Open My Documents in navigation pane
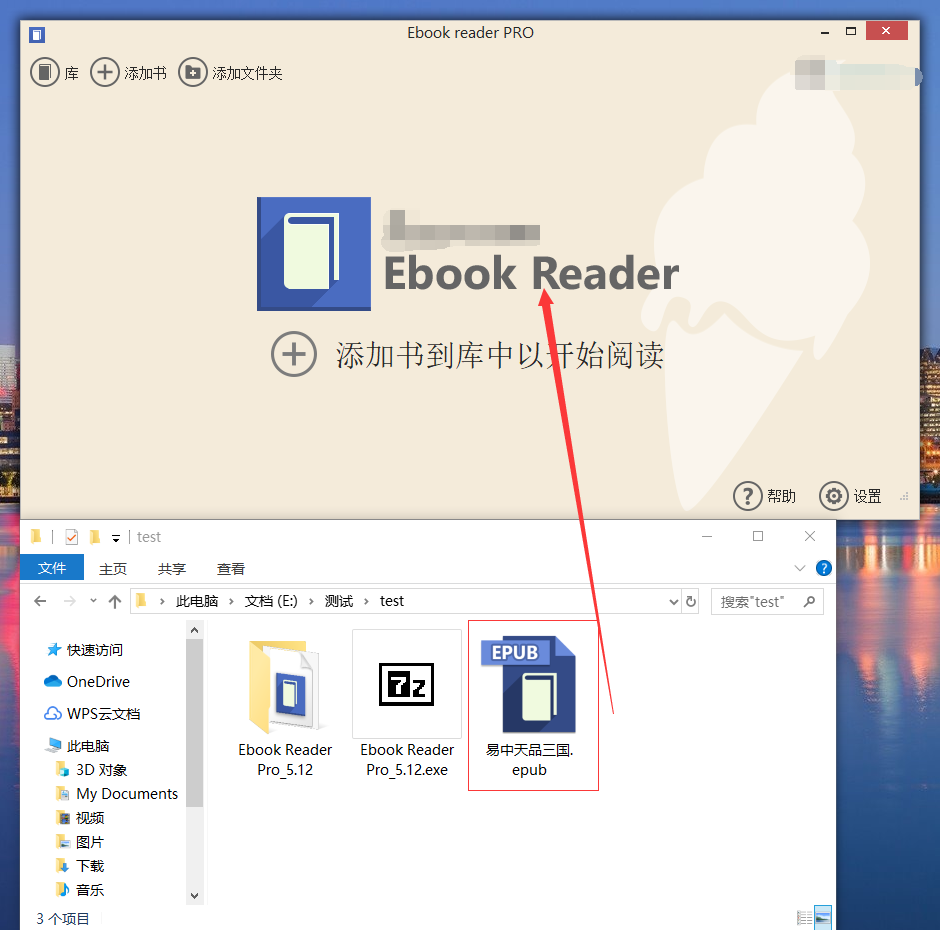This screenshot has width=940, height=930. (x=117, y=794)
